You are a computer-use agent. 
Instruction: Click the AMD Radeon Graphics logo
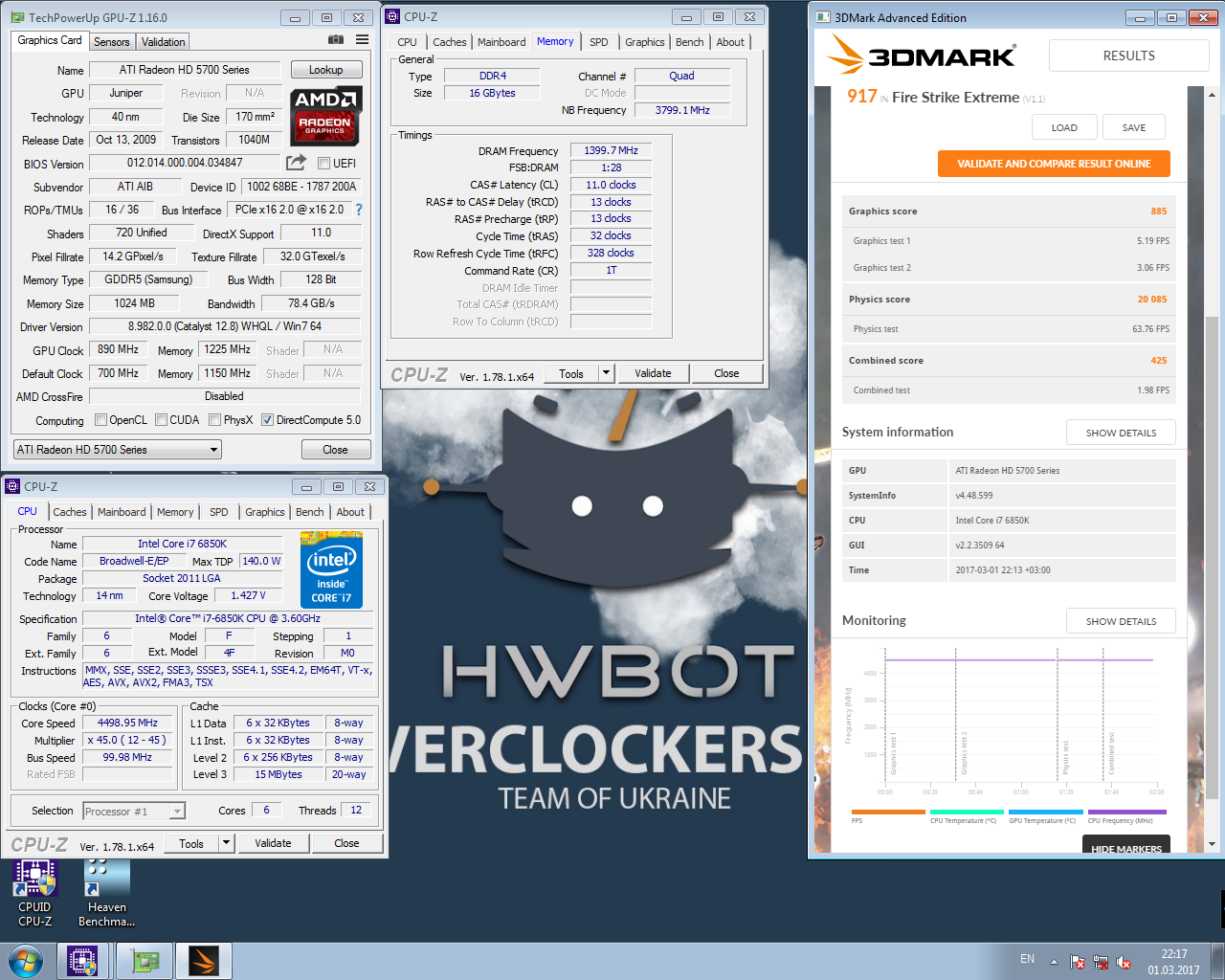pyautogui.click(x=325, y=117)
